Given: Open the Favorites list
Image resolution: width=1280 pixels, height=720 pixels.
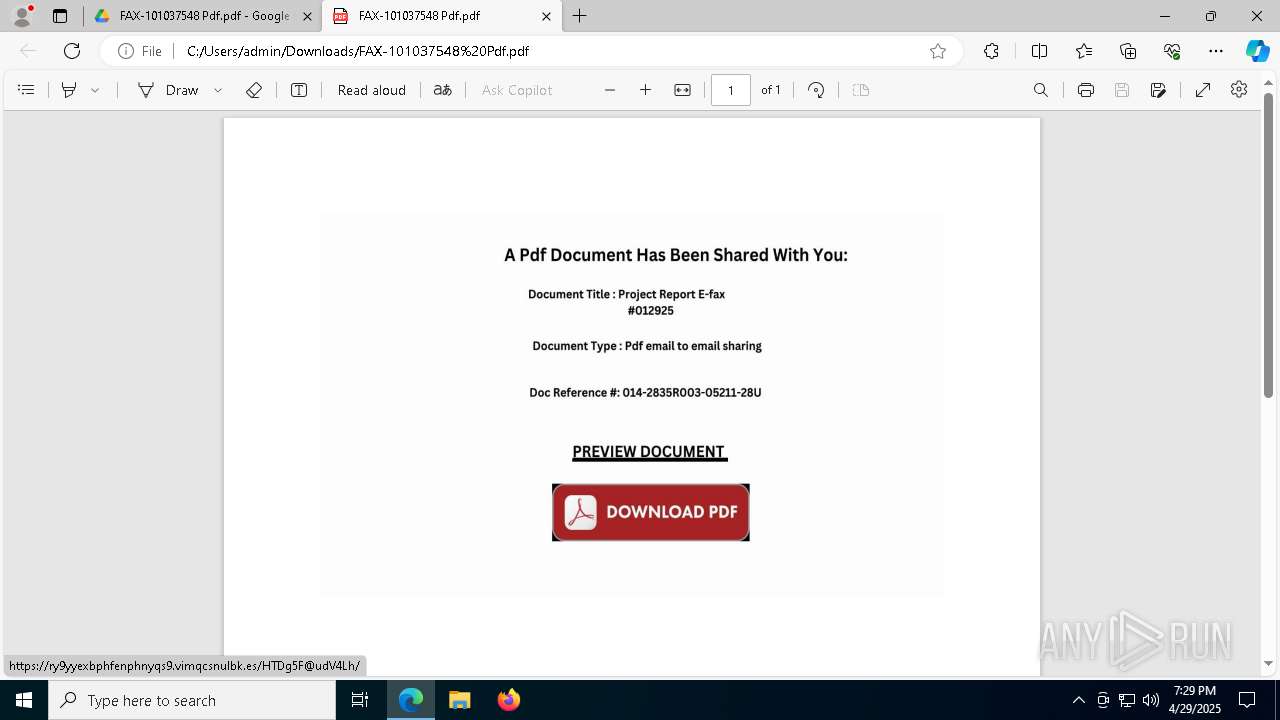Looking at the screenshot, I should (1084, 51).
